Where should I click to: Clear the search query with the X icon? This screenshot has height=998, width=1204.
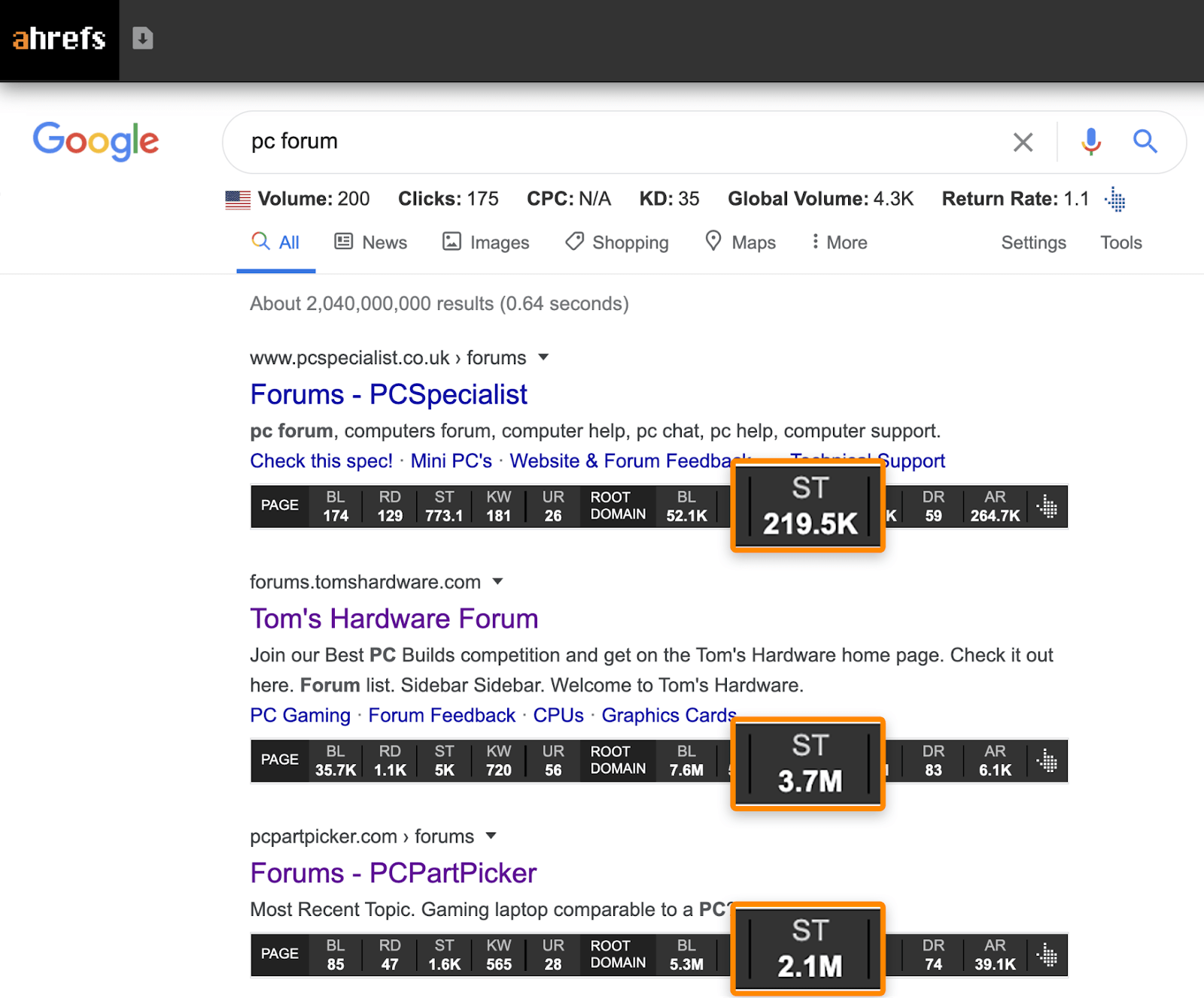click(x=1023, y=141)
